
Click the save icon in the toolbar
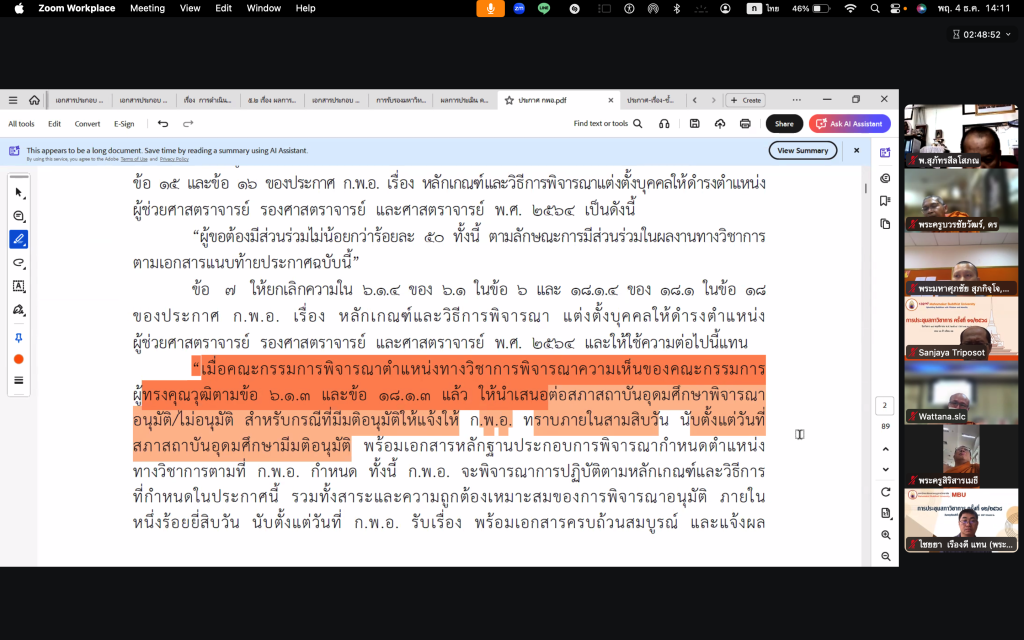click(694, 124)
